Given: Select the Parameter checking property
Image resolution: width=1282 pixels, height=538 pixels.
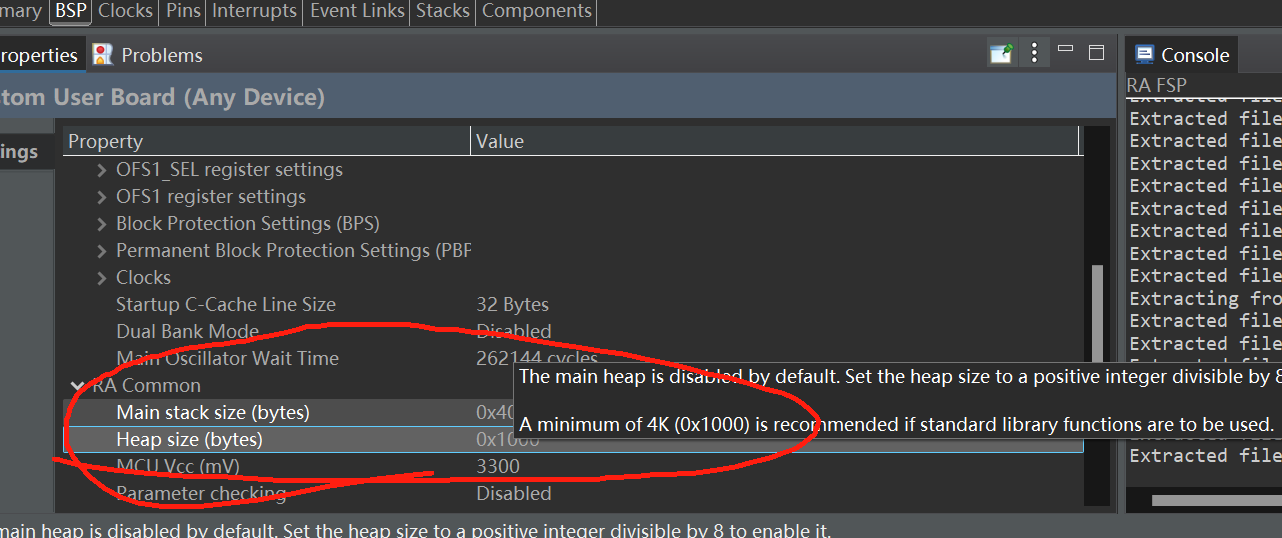Looking at the screenshot, I should pos(201,493).
